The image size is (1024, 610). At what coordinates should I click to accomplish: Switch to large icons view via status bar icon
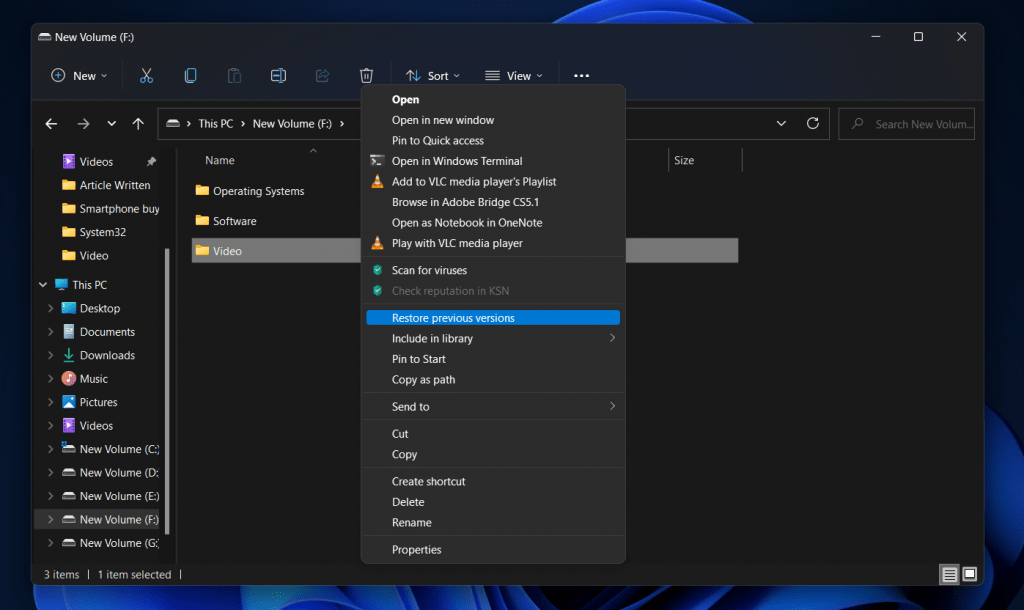tap(969, 574)
